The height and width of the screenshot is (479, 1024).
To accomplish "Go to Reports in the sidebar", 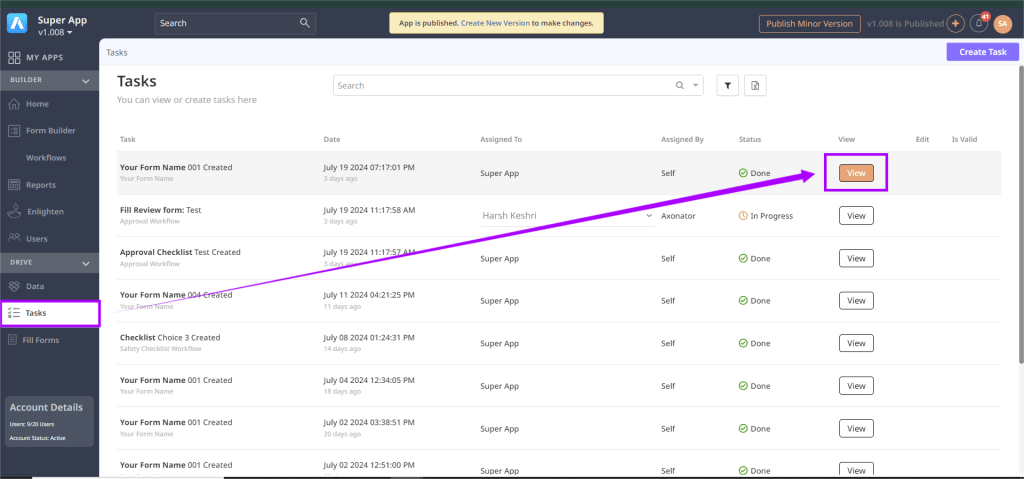I will coord(40,185).
